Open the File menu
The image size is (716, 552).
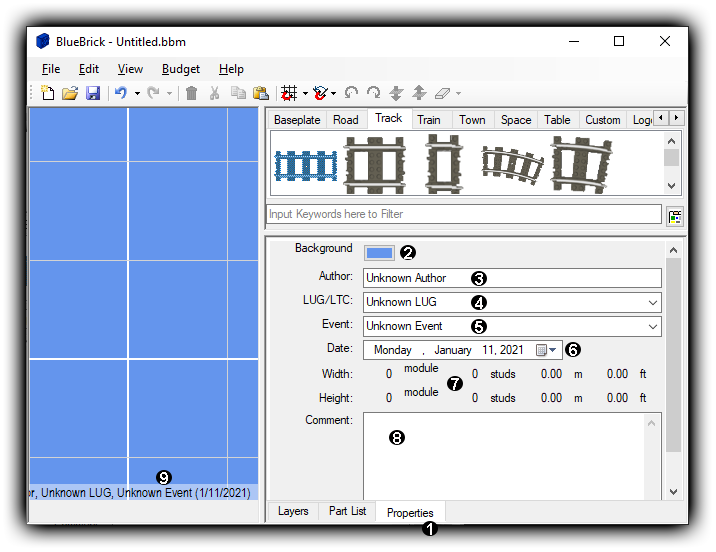click(x=51, y=69)
